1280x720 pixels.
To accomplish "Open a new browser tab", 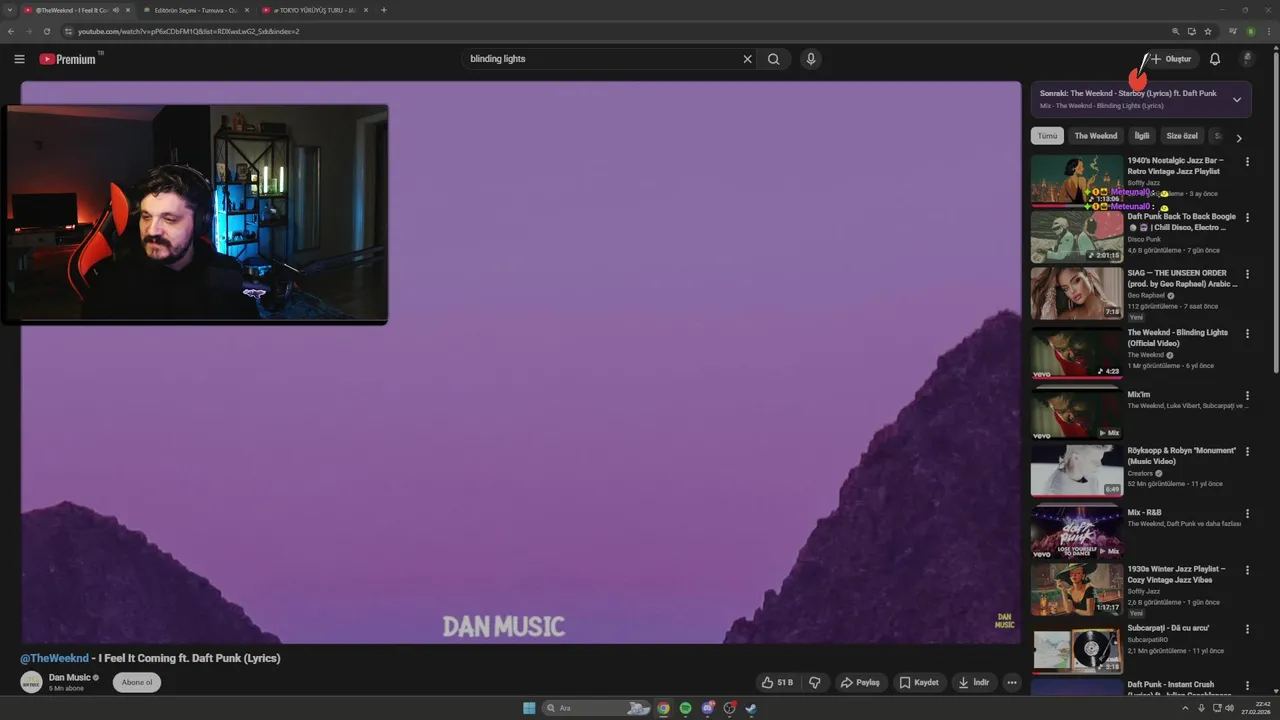I will click(384, 10).
